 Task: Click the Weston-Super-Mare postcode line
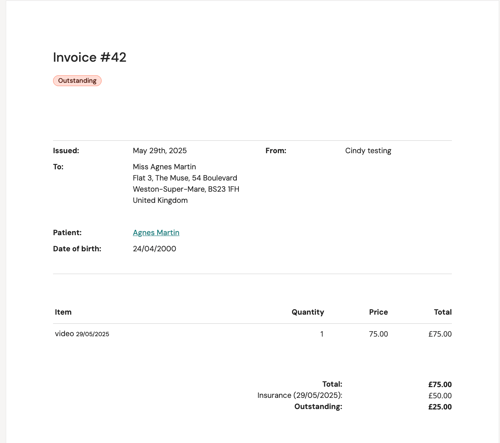click(186, 189)
